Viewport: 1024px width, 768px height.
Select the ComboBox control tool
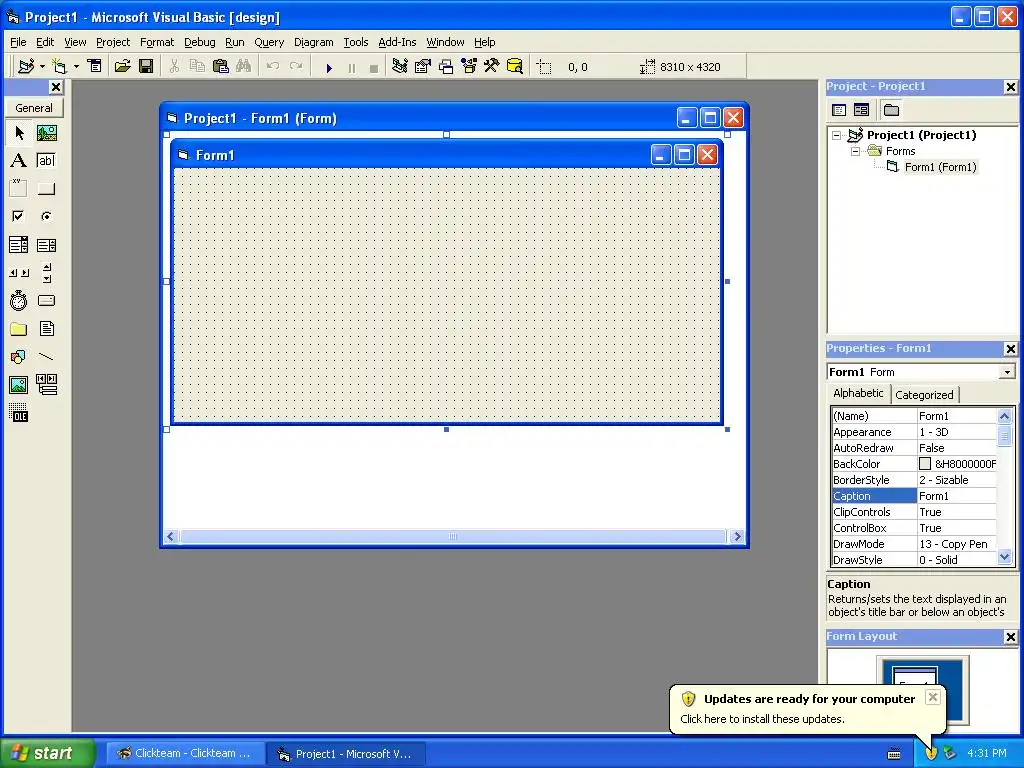coord(19,245)
